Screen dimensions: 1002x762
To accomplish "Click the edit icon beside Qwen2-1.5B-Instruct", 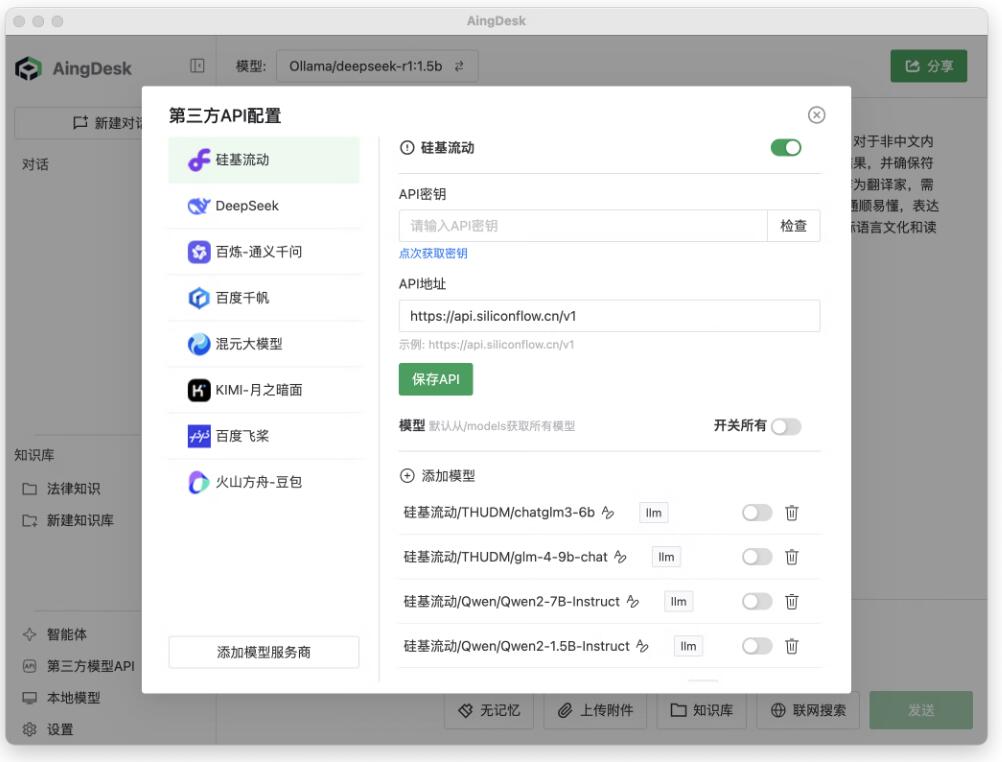I will coord(642,646).
